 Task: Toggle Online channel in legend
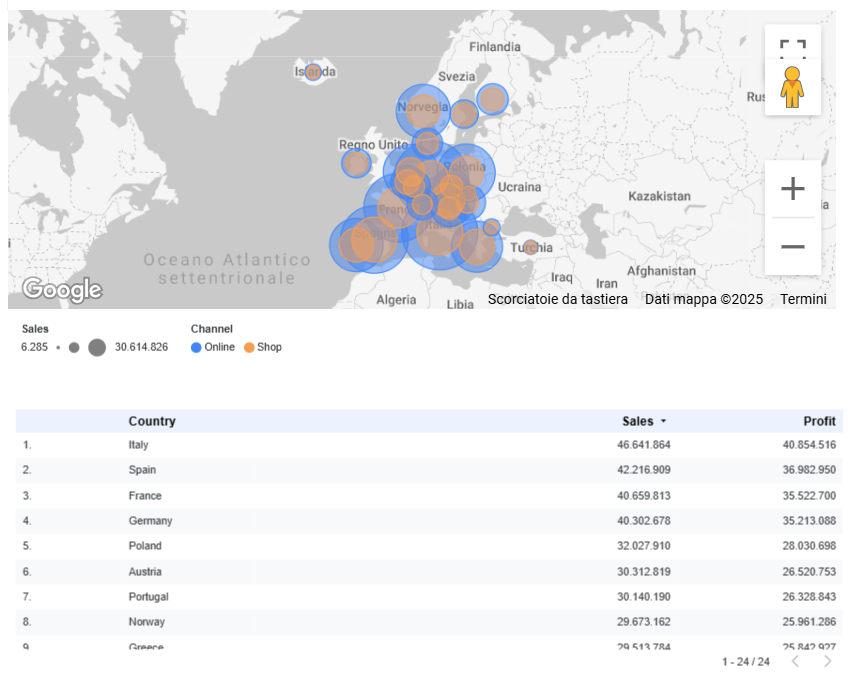(219, 347)
